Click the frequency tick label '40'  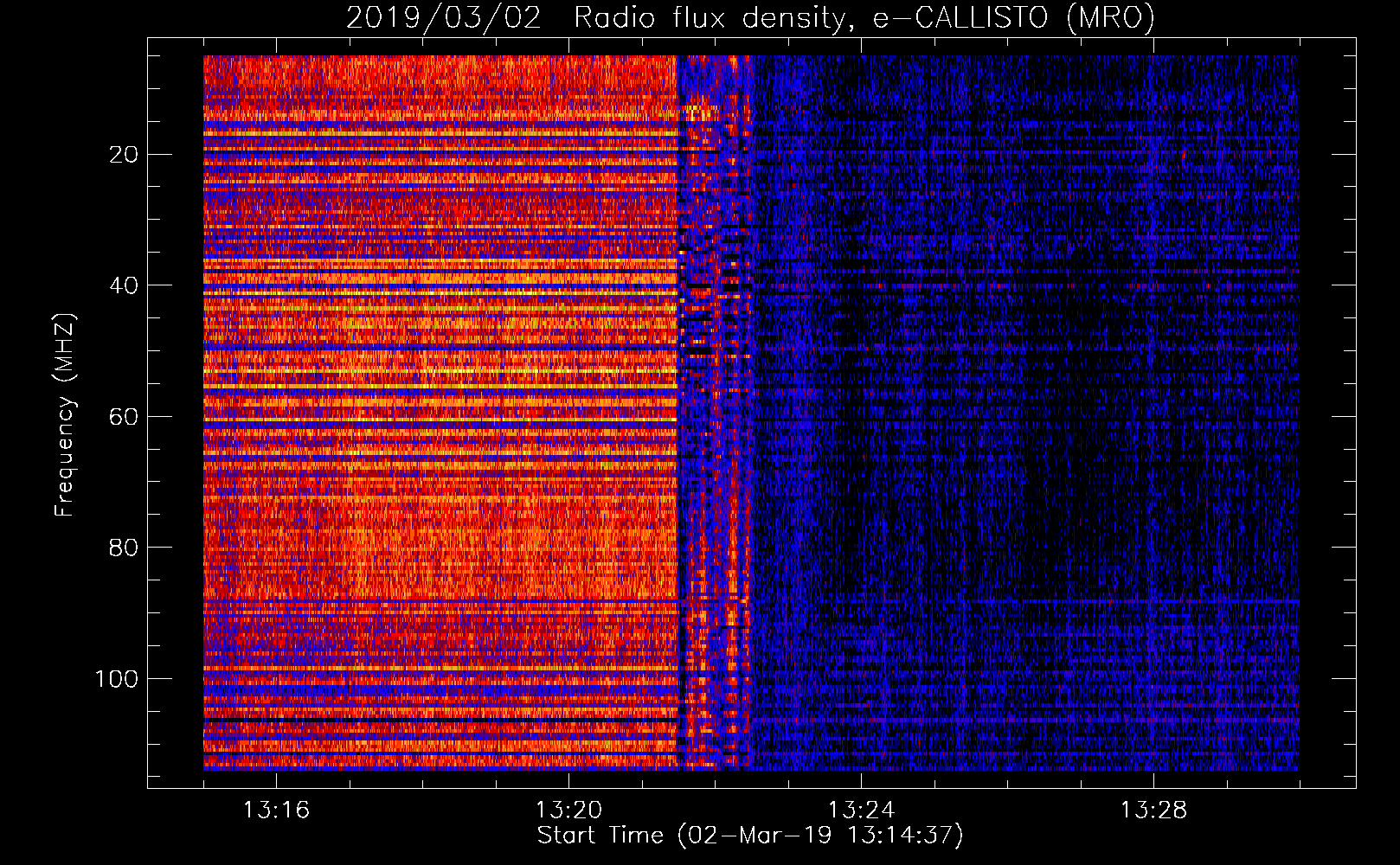125,285
